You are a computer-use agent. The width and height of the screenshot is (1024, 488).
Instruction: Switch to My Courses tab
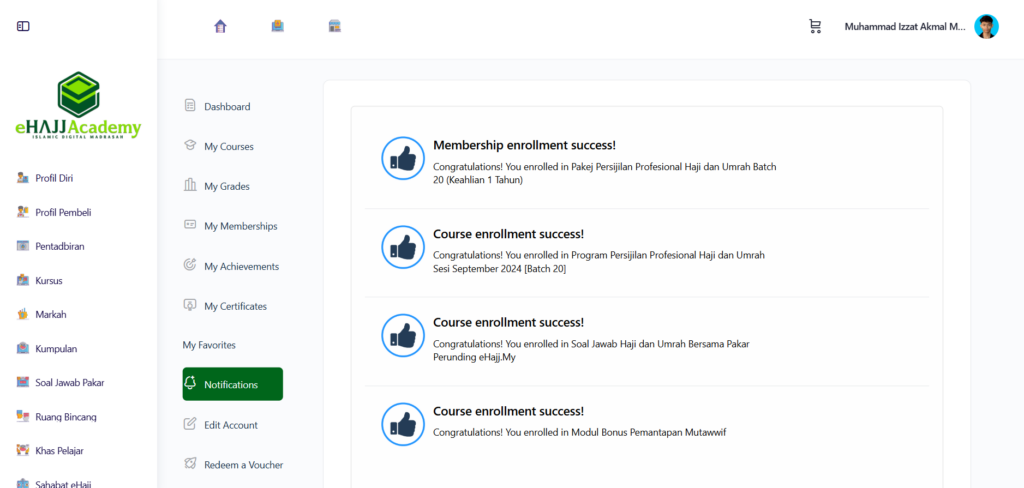click(x=228, y=146)
